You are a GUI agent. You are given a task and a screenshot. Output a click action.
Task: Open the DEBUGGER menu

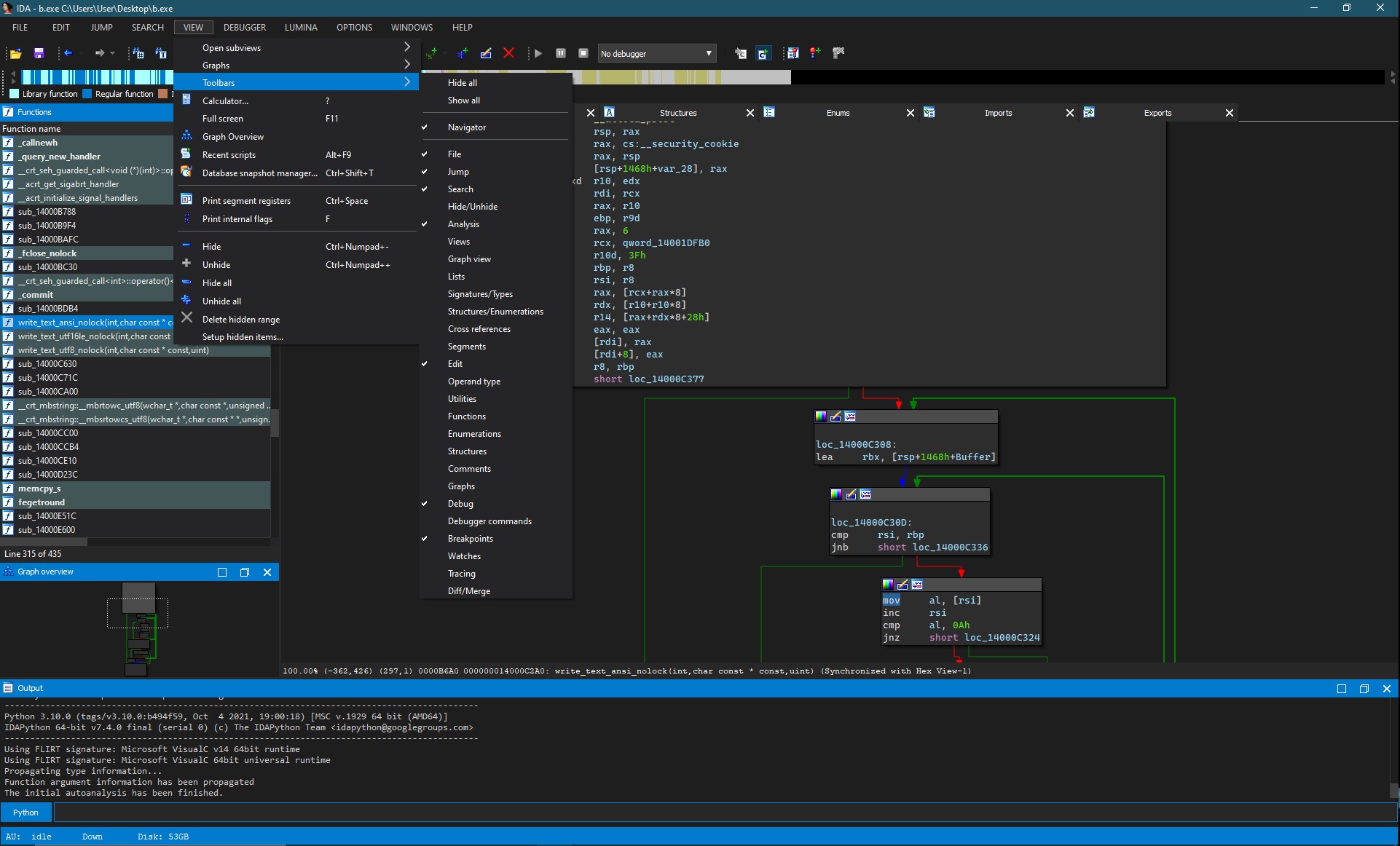click(x=244, y=28)
